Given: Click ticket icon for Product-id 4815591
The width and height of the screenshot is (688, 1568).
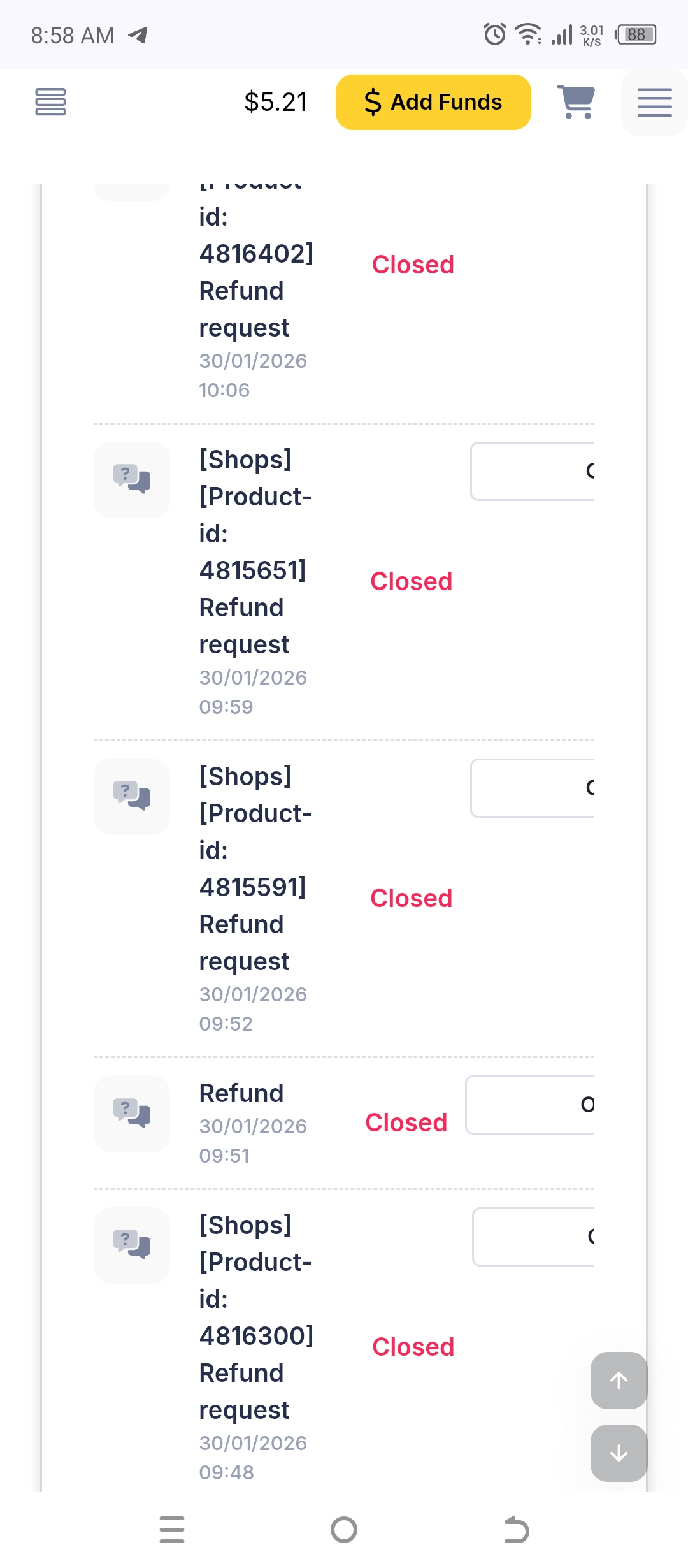Looking at the screenshot, I should [132, 796].
